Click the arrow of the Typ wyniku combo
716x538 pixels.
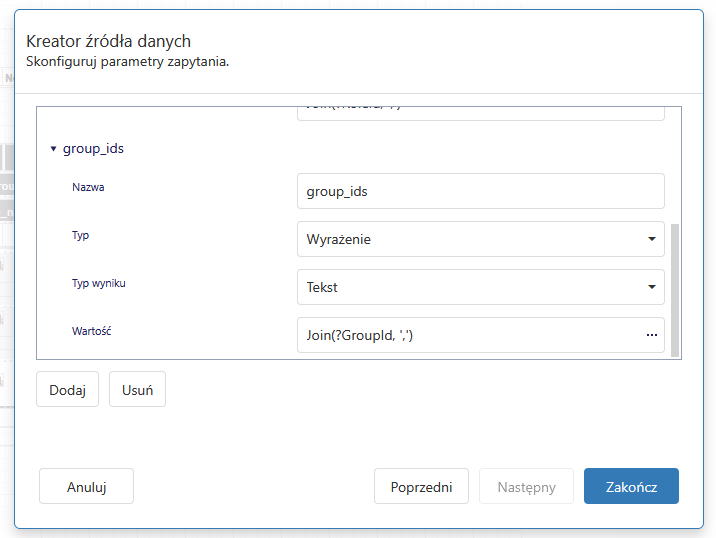pos(651,287)
